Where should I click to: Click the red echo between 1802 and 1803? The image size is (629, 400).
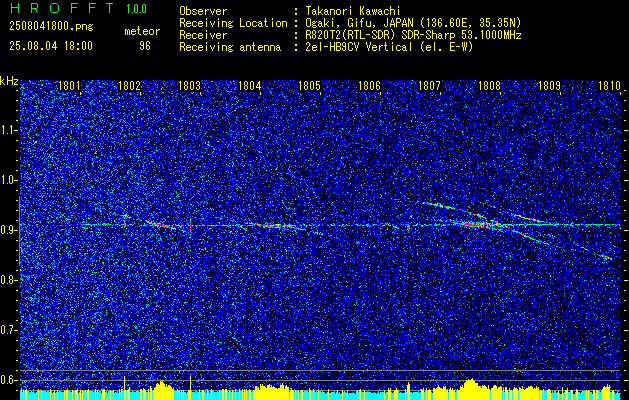coord(161,225)
